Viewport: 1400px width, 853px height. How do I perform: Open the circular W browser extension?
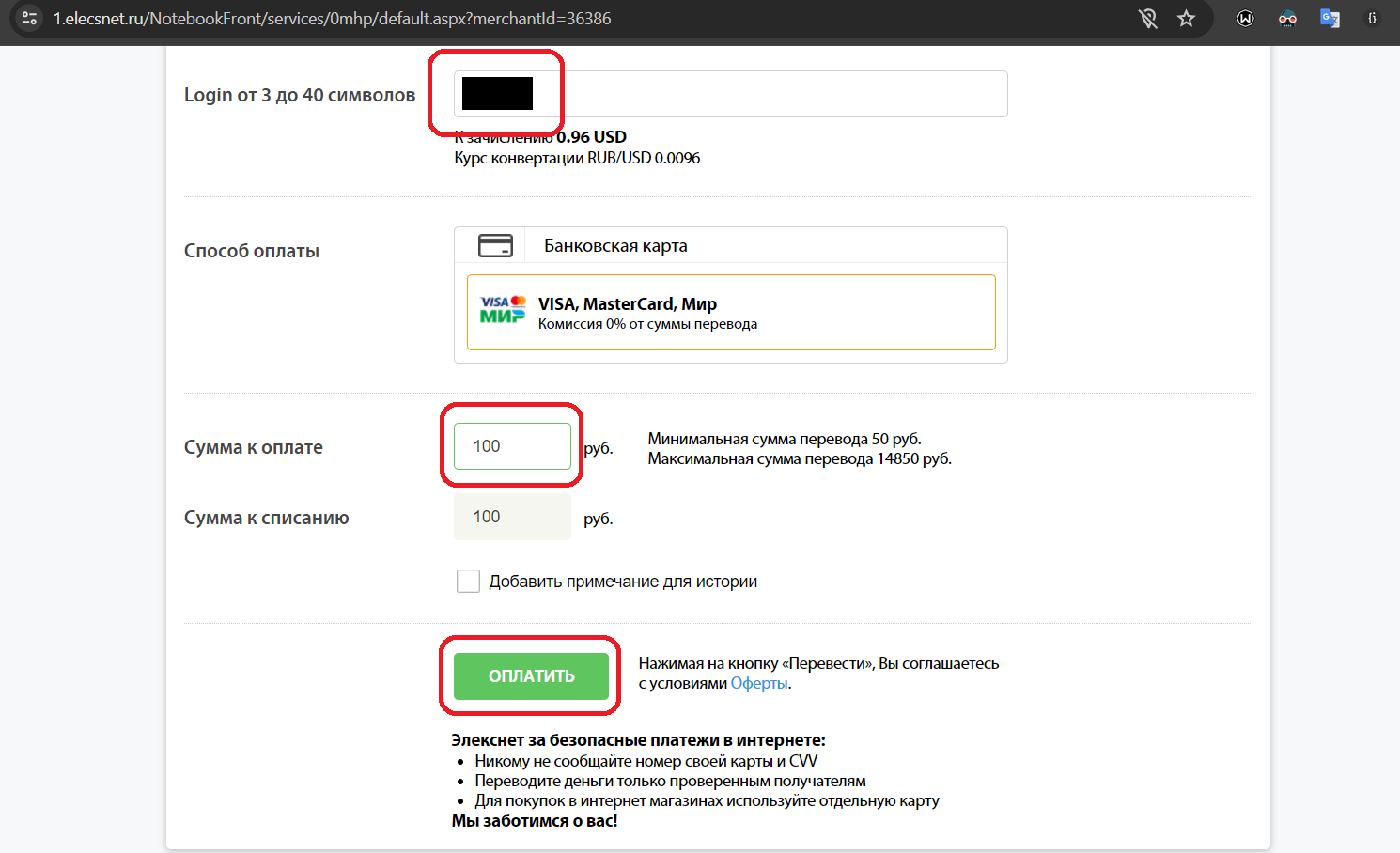click(1245, 18)
